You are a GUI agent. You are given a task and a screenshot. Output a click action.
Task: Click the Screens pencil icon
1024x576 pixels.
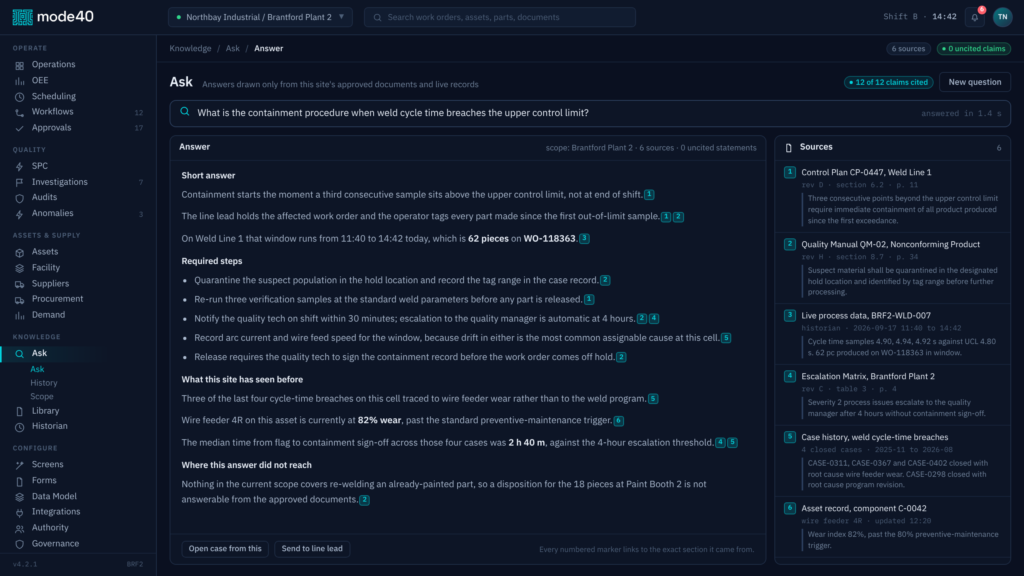[20, 465]
